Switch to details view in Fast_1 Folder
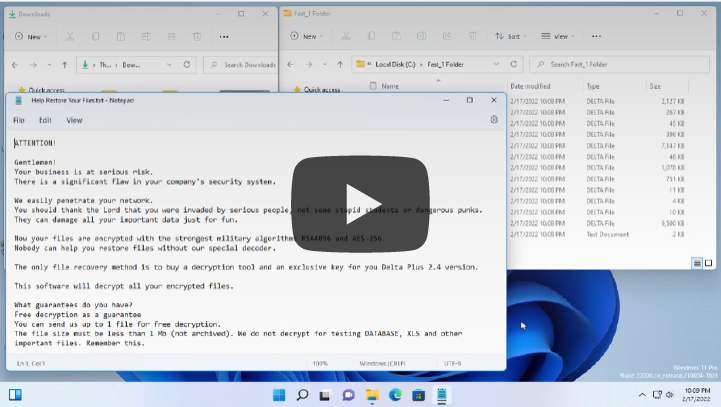721x407 pixels. pyautogui.click(x=697, y=263)
